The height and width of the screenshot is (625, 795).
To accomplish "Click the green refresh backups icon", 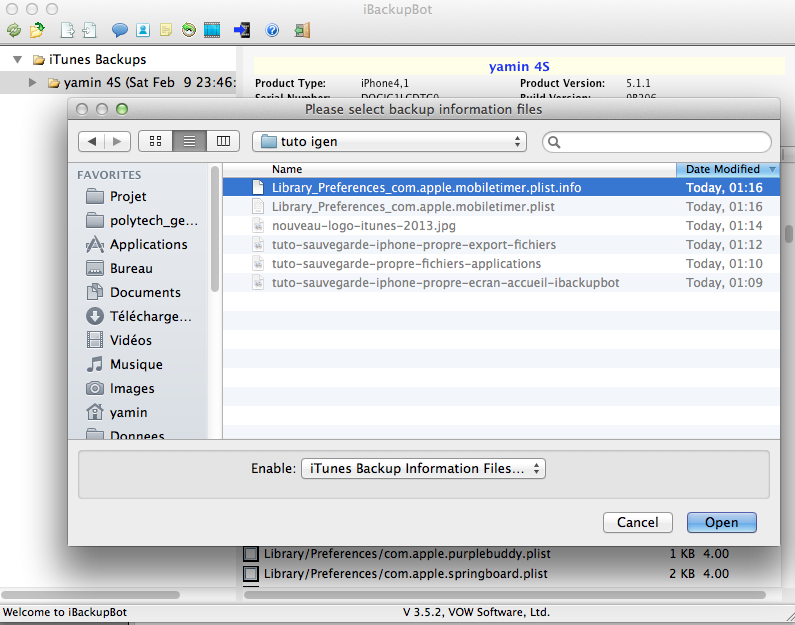I will click(14, 30).
